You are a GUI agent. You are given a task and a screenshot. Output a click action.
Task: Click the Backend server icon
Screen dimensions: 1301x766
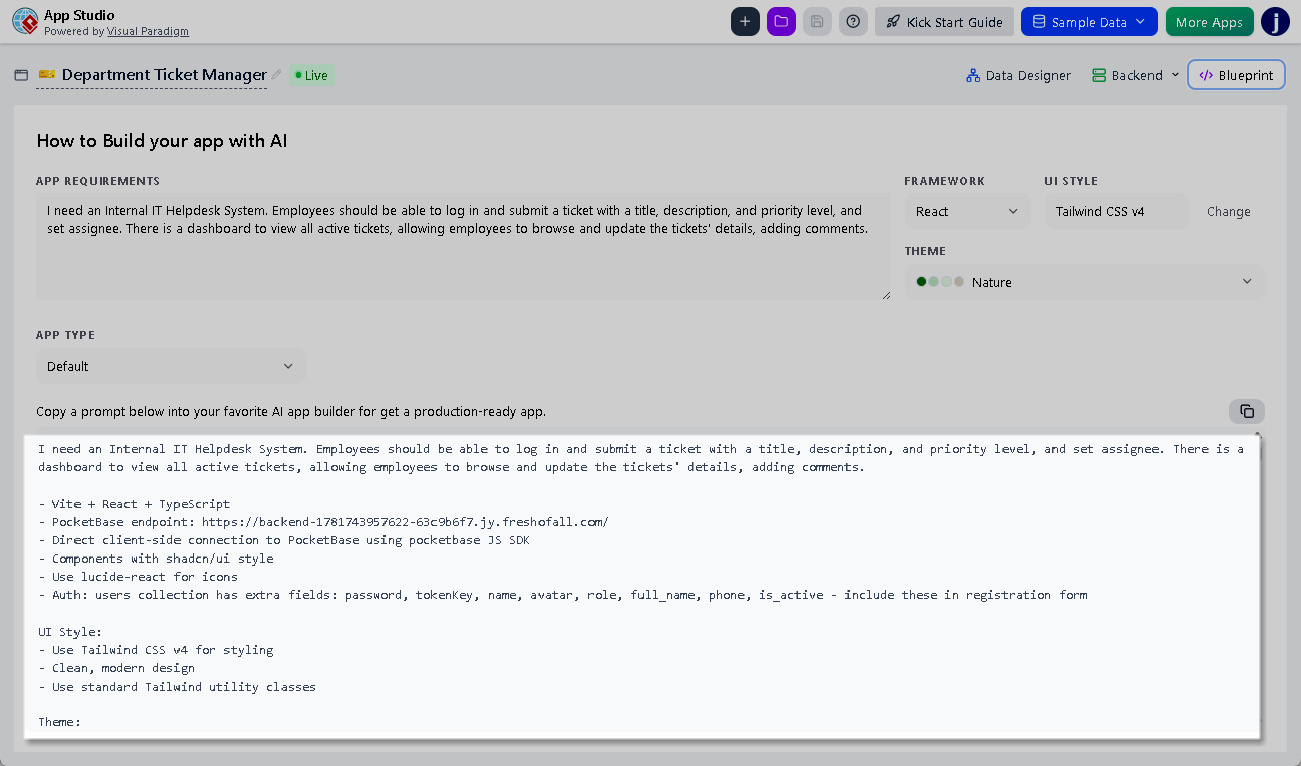pos(1099,75)
